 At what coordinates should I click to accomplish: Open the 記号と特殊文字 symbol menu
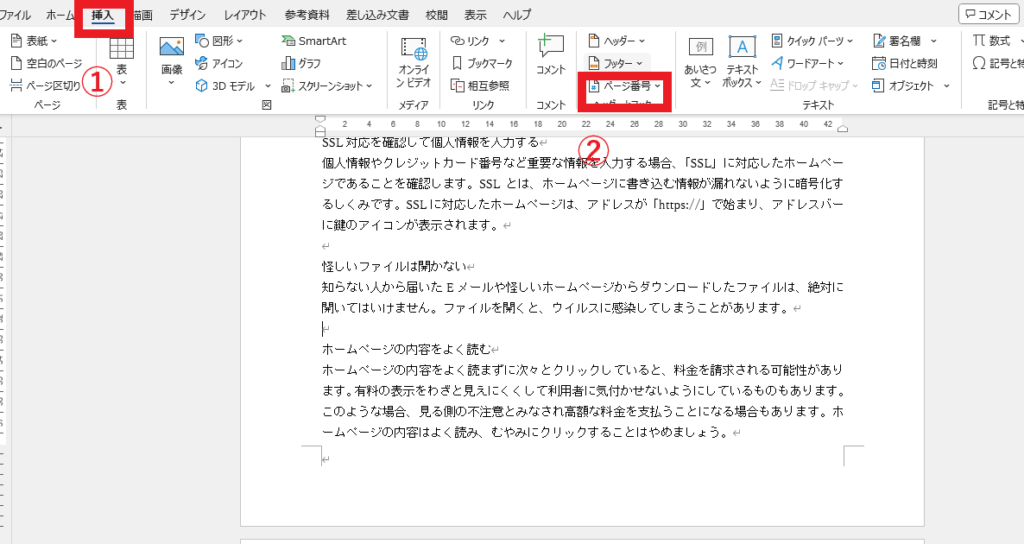pos(997,63)
